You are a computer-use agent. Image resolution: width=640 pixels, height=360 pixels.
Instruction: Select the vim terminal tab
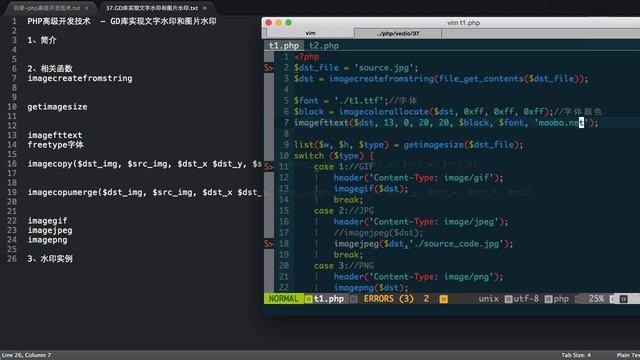click(x=310, y=33)
